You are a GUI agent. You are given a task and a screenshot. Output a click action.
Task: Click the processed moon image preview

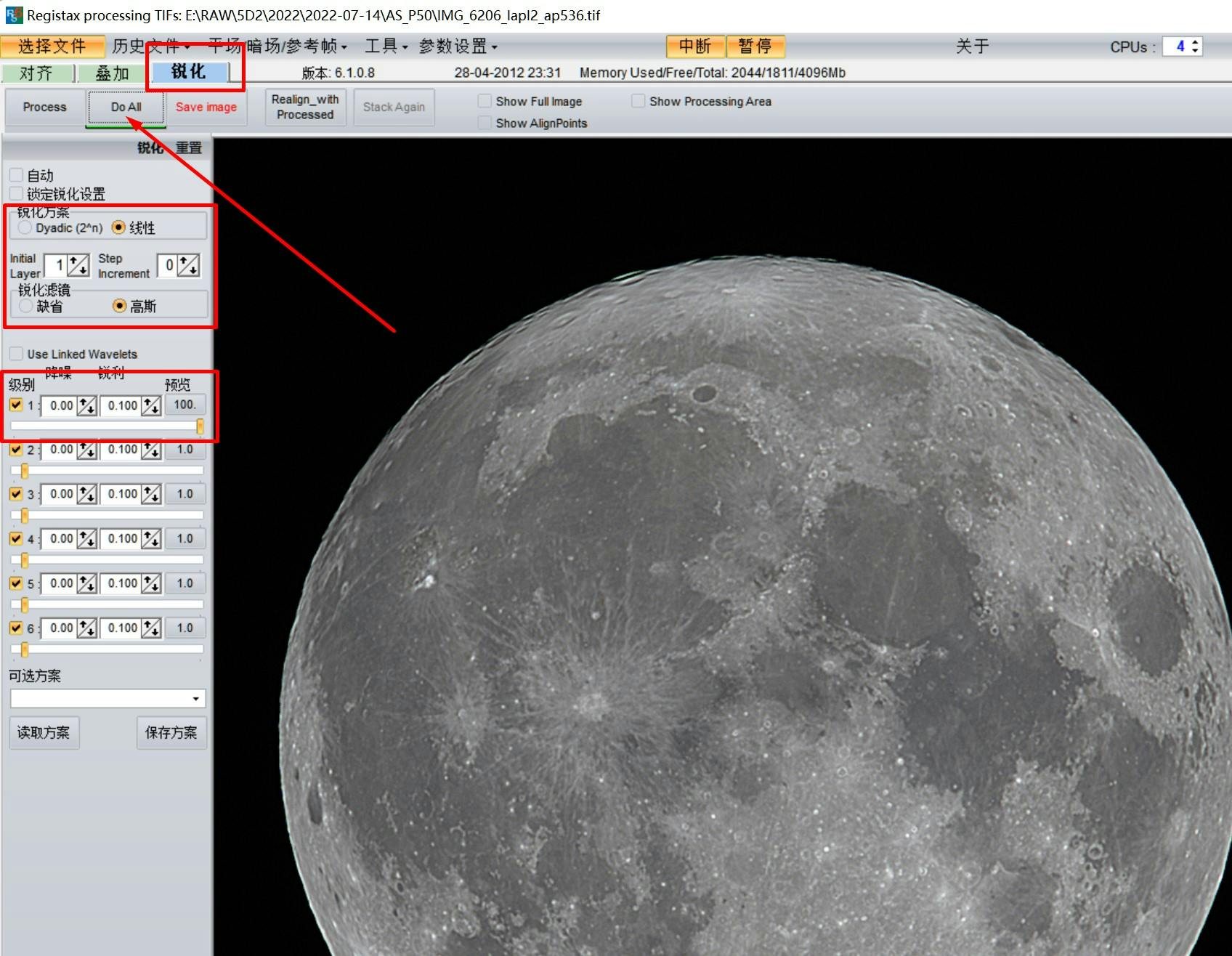click(x=722, y=546)
